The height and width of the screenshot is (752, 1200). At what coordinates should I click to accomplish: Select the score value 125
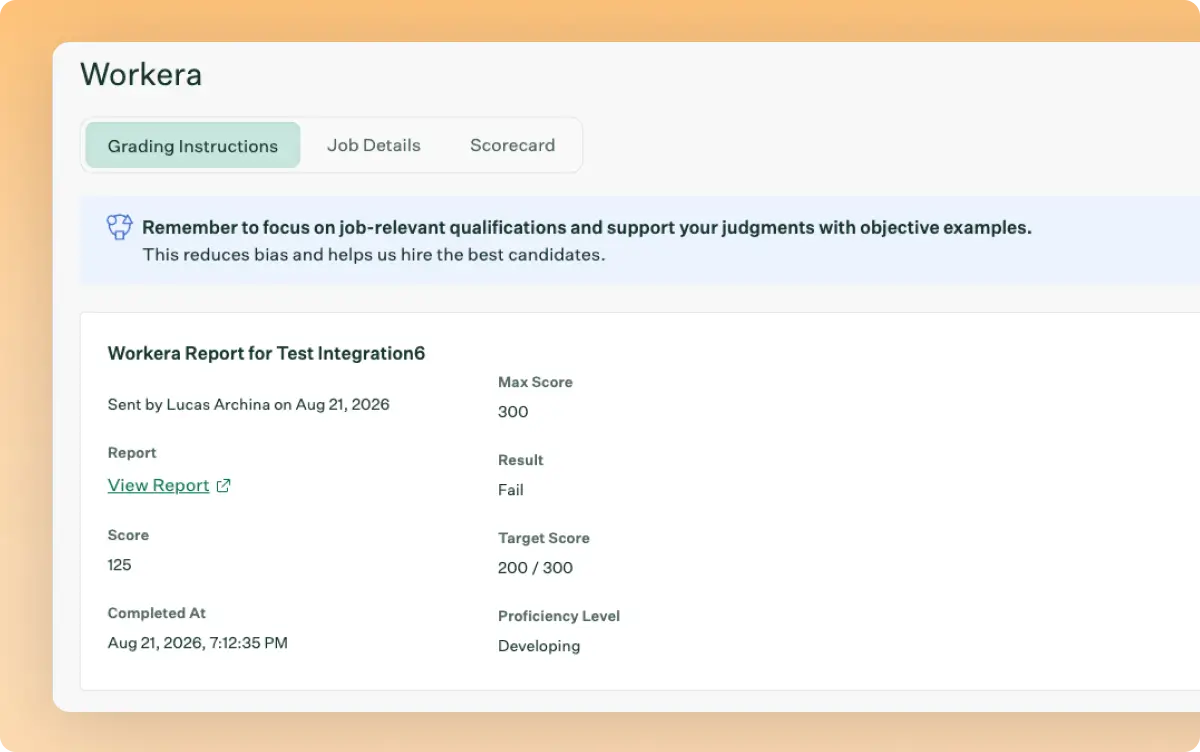tap(119, 565)
